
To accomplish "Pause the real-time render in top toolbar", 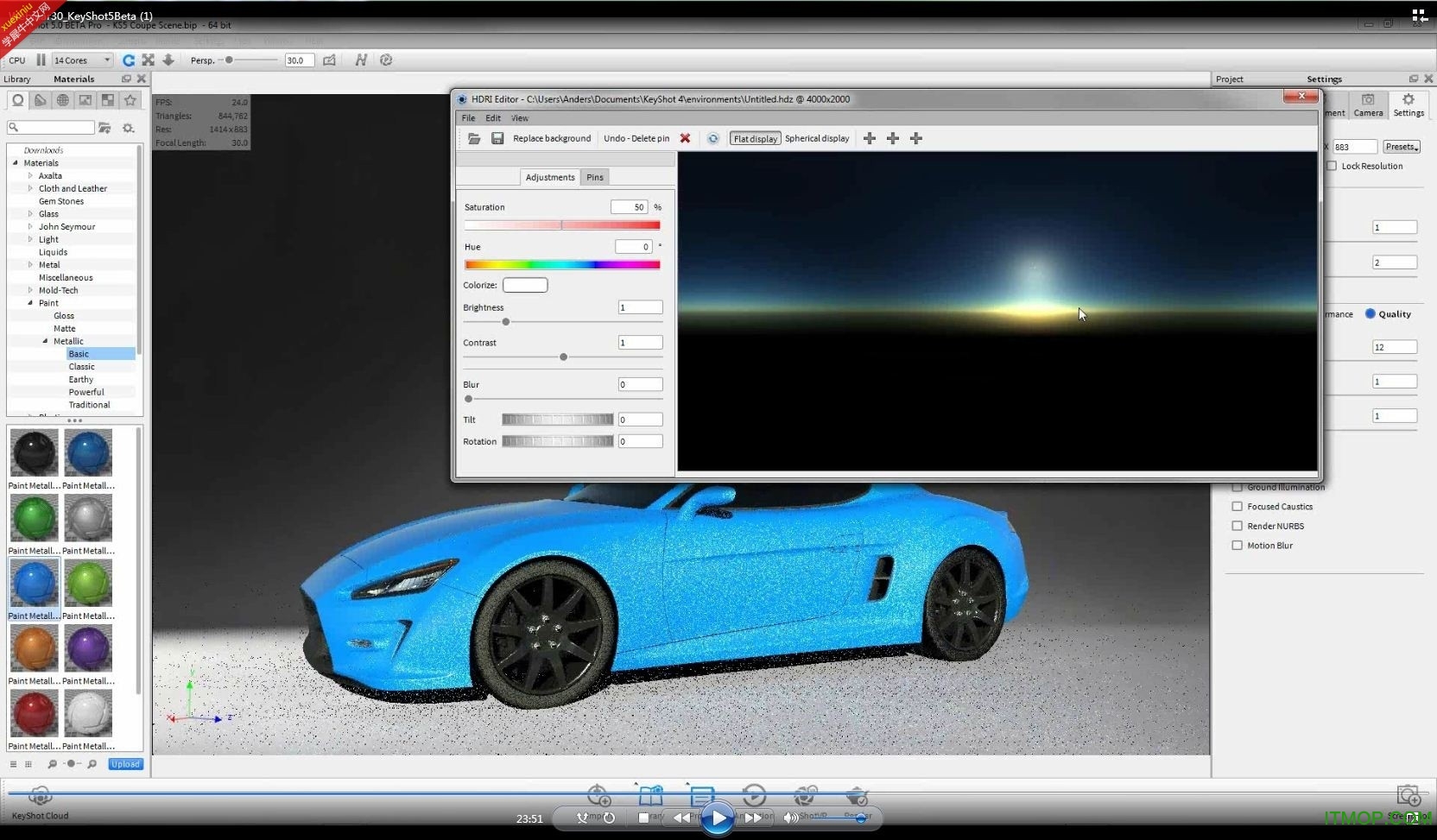I will point(41,60).
